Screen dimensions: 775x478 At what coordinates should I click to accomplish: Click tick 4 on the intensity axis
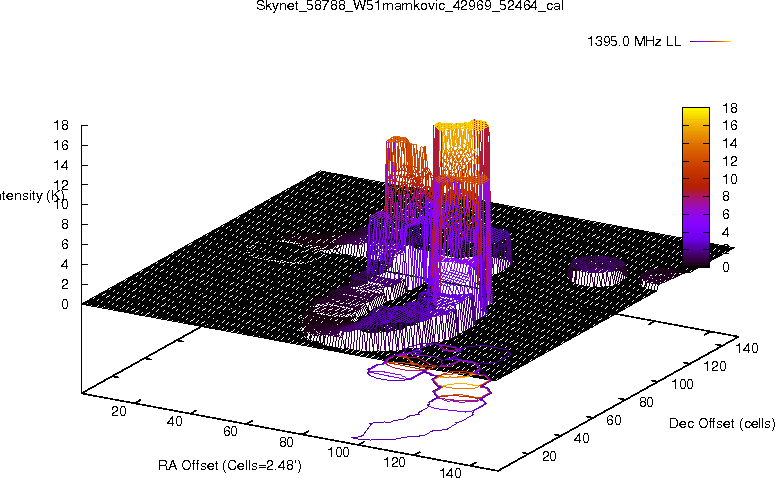click(65, 264)
